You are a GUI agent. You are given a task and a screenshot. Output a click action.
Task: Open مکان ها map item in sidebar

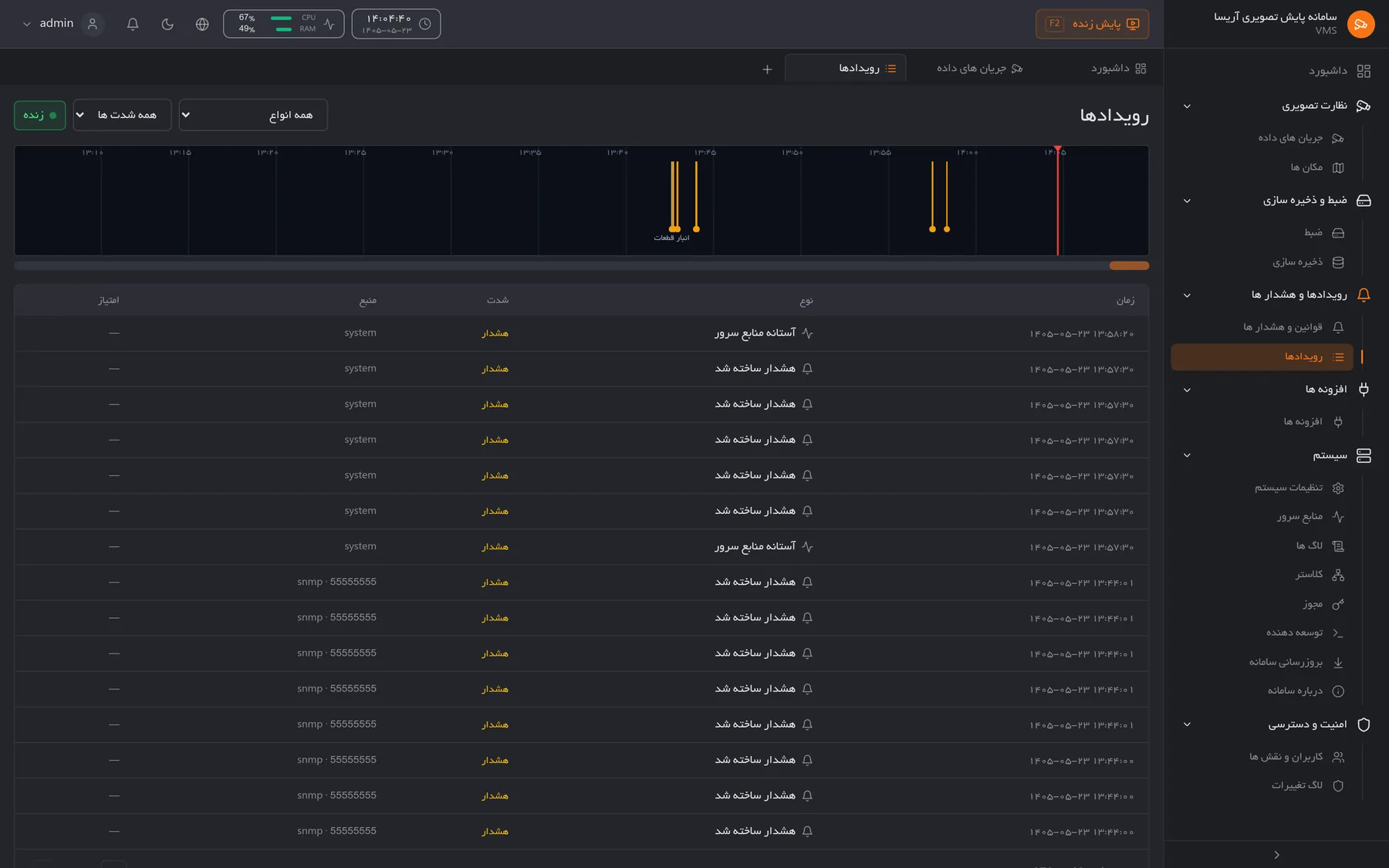(1317, 167)
